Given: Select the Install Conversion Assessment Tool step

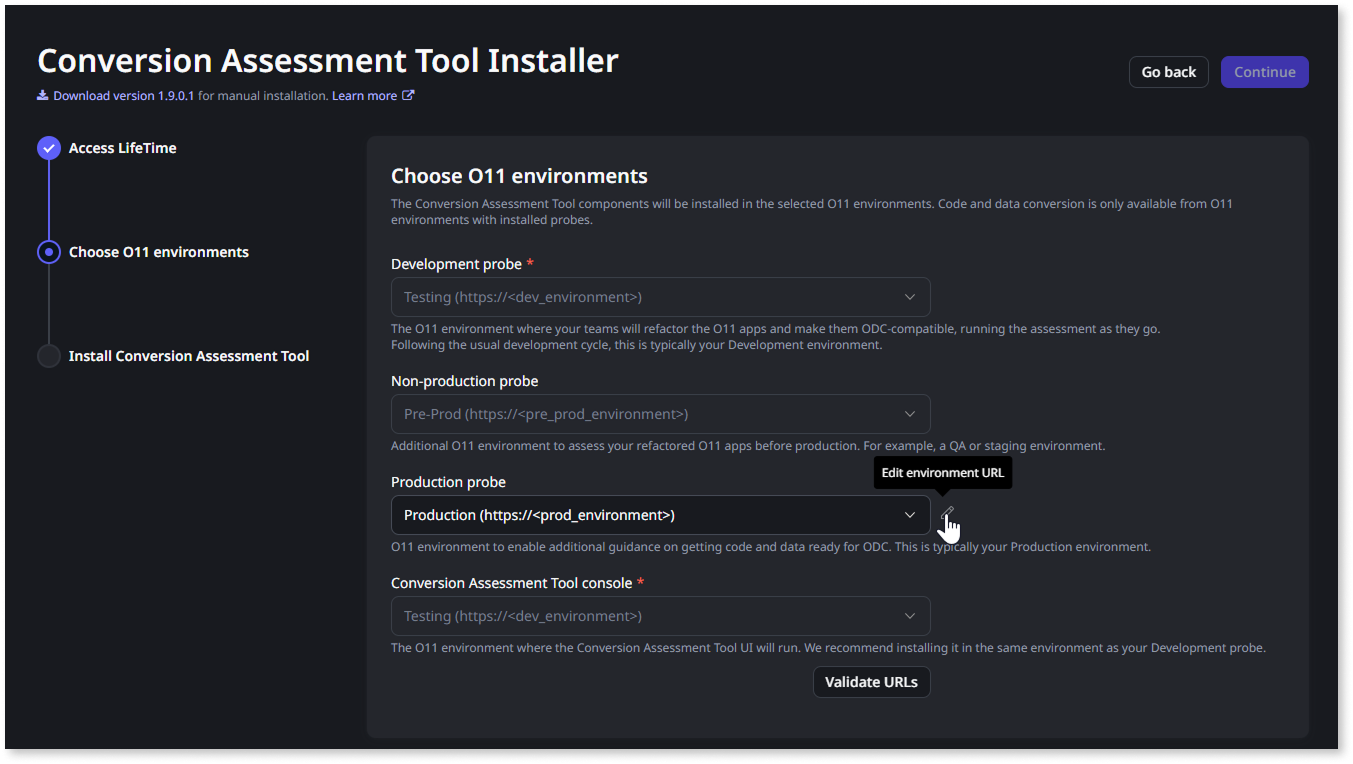Looking at the screenshot, I should pyautogui.click(x=188, y=355).
